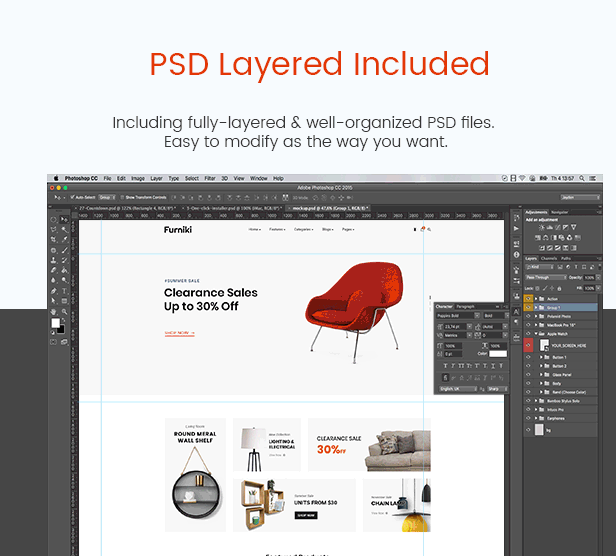Click the Character panel text Color swatch
This screenshot has width=616, height=556.
coord(498,354)
